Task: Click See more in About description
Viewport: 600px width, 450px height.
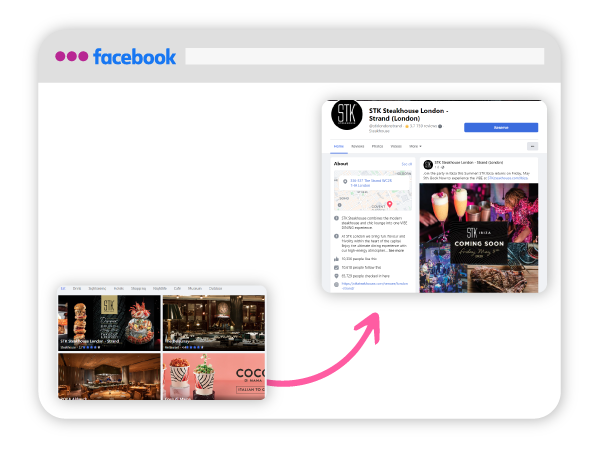Action: coord(396,251)
